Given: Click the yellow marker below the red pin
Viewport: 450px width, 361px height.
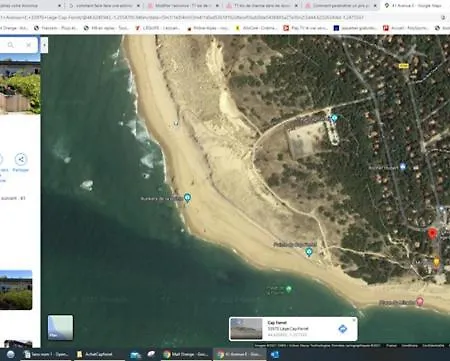Looking at the screenshot, I should click(x=436, y=262).
